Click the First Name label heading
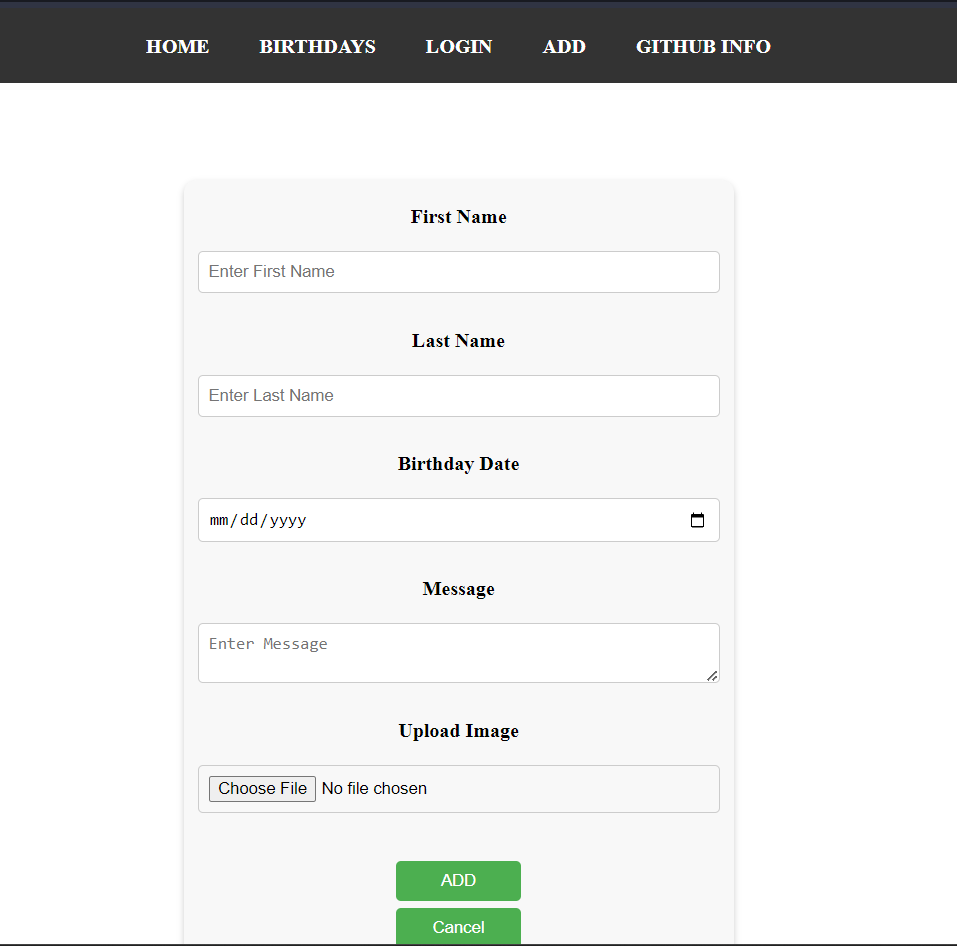The height and width of the screenshot is (946, 957). [458, 217]
